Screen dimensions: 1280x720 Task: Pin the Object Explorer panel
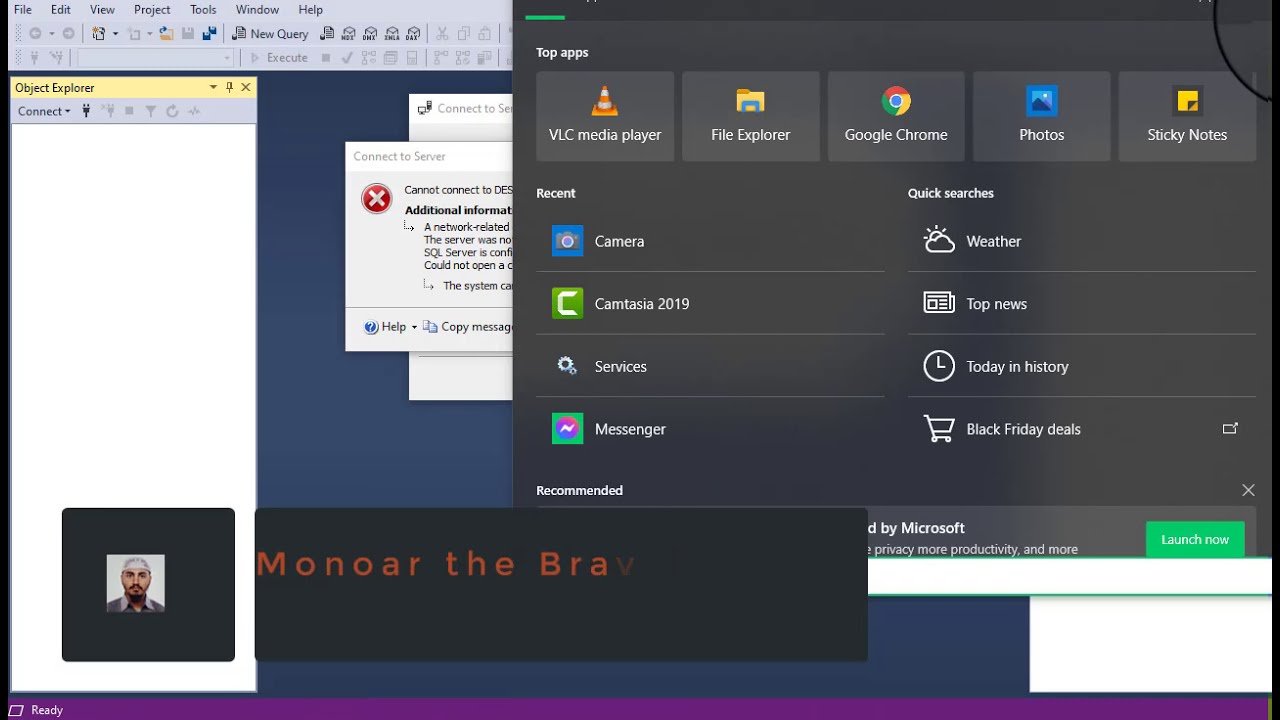[x=229, y=87]
